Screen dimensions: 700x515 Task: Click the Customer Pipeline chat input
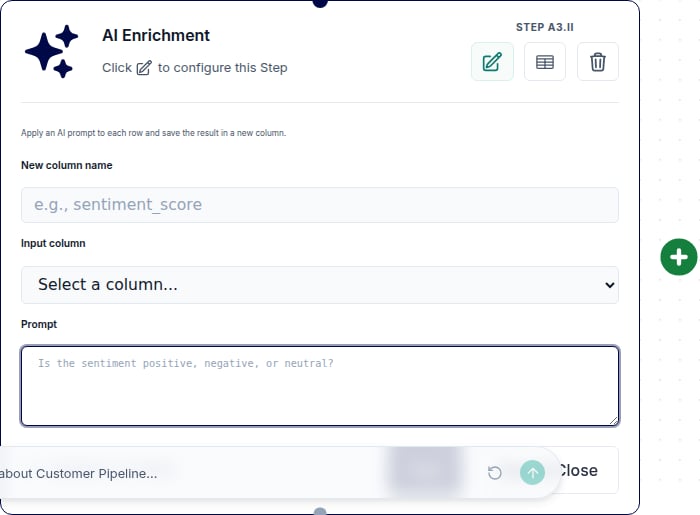point(241,473)
